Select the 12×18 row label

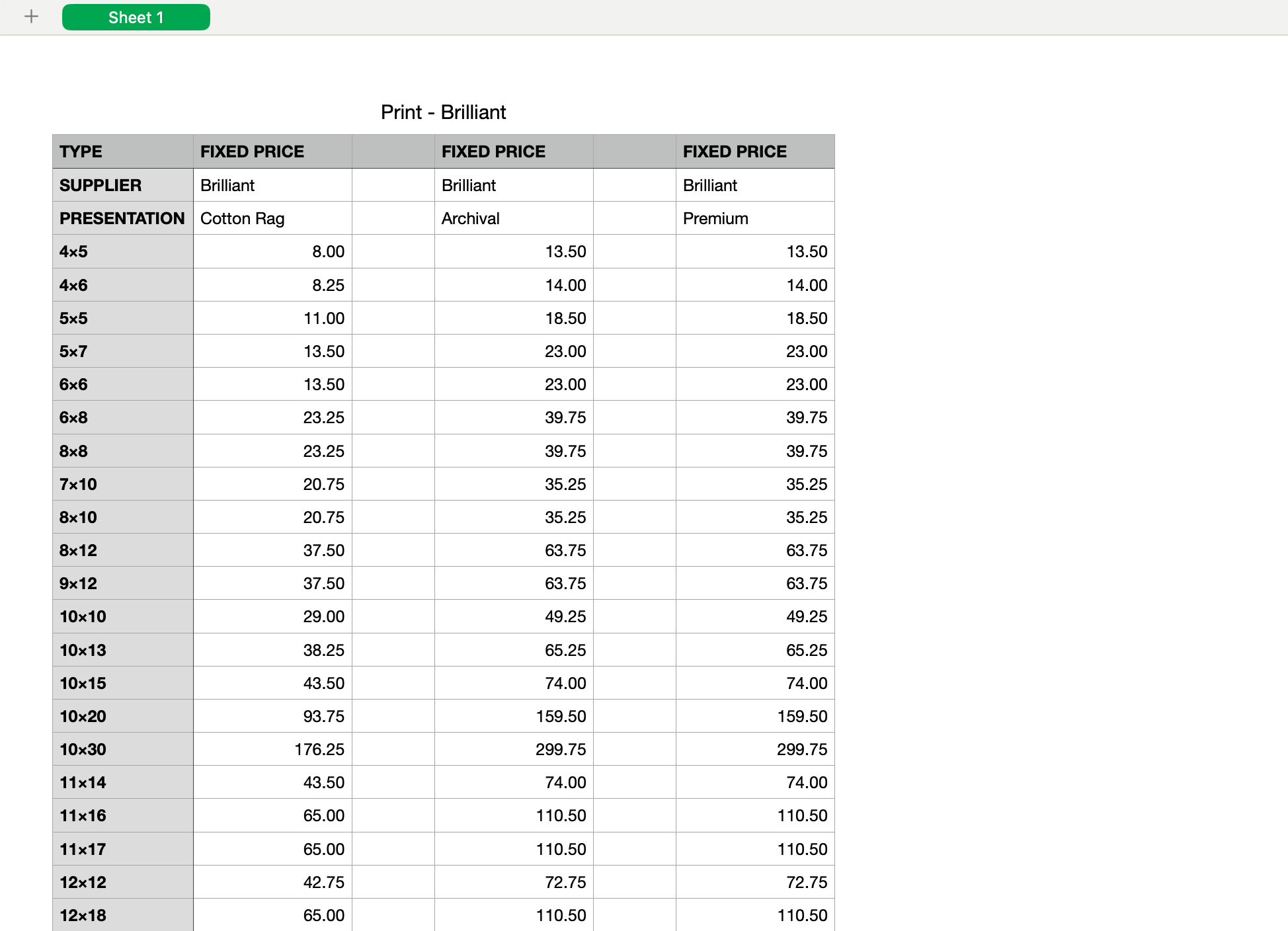[x=122, y=915]
